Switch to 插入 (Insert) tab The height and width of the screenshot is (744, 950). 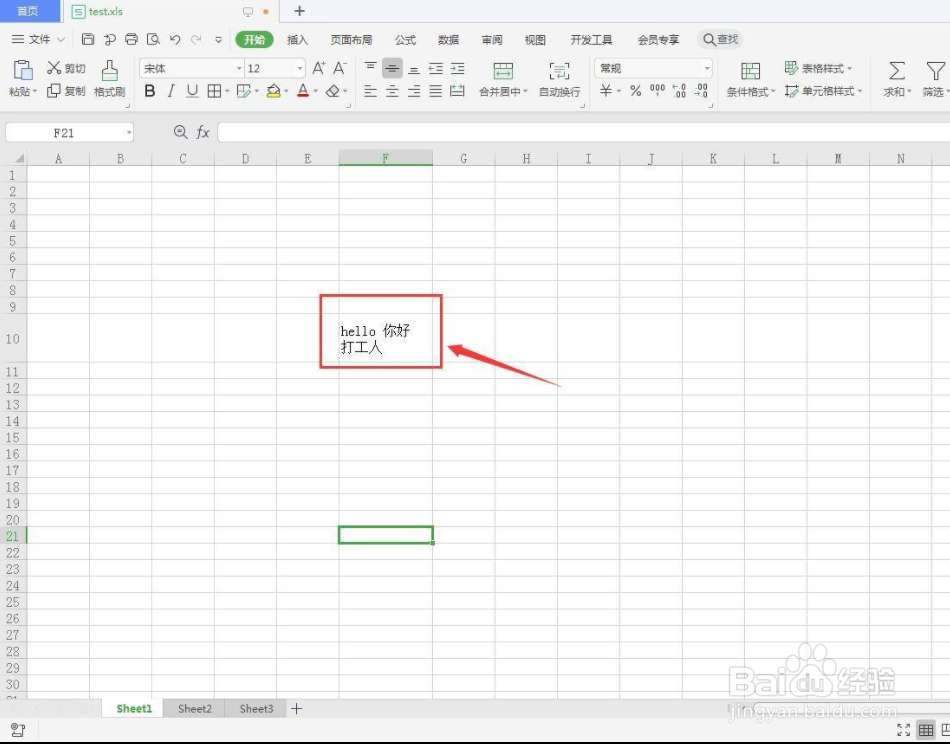[x=297, y=40]
